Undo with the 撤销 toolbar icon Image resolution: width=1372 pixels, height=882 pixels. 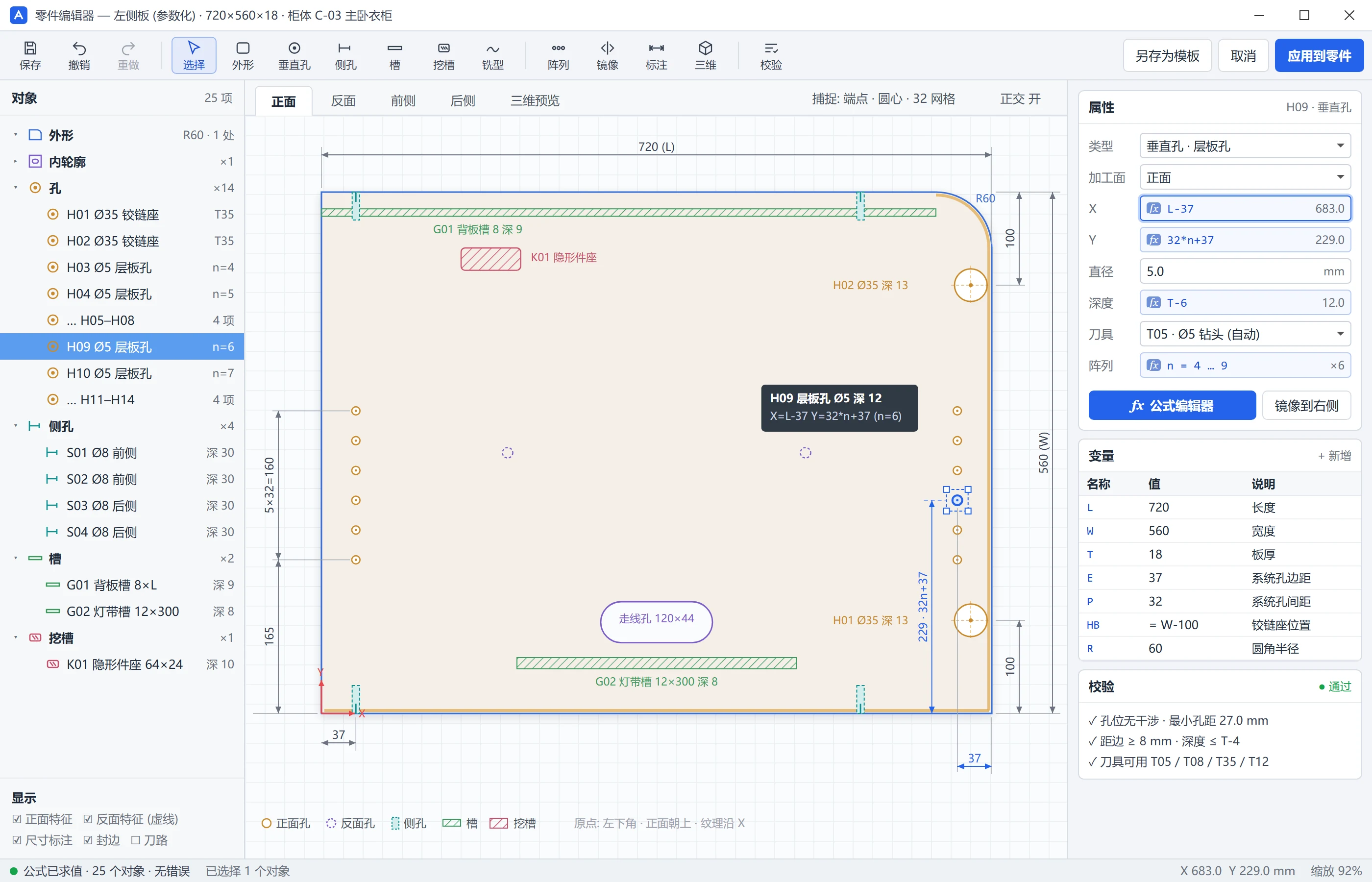[79, 55]
